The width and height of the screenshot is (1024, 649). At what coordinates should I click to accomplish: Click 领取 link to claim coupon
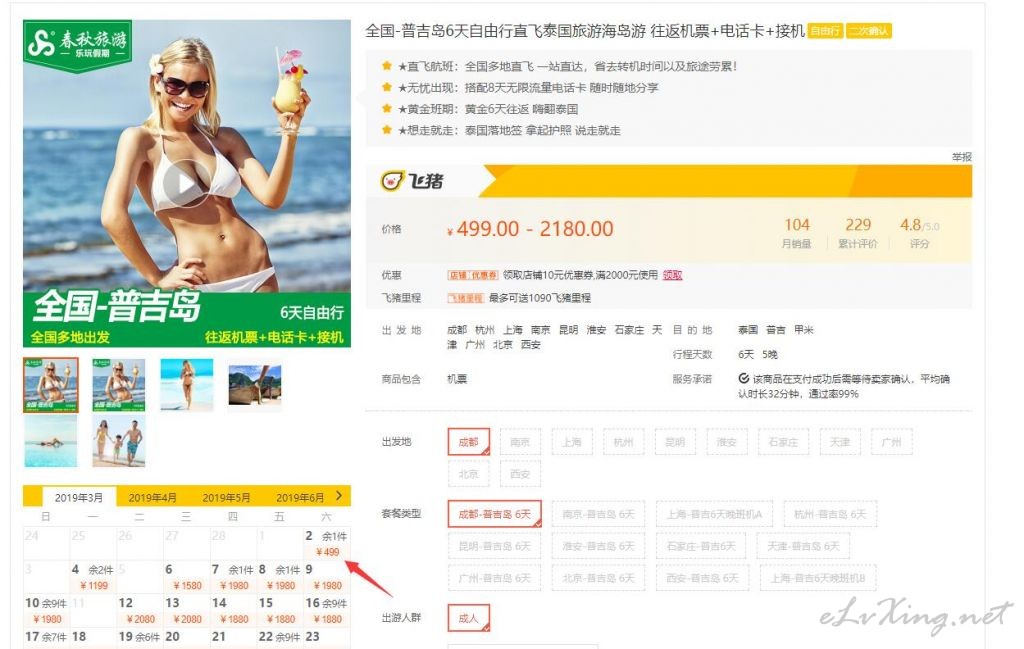tap(672, 275)
